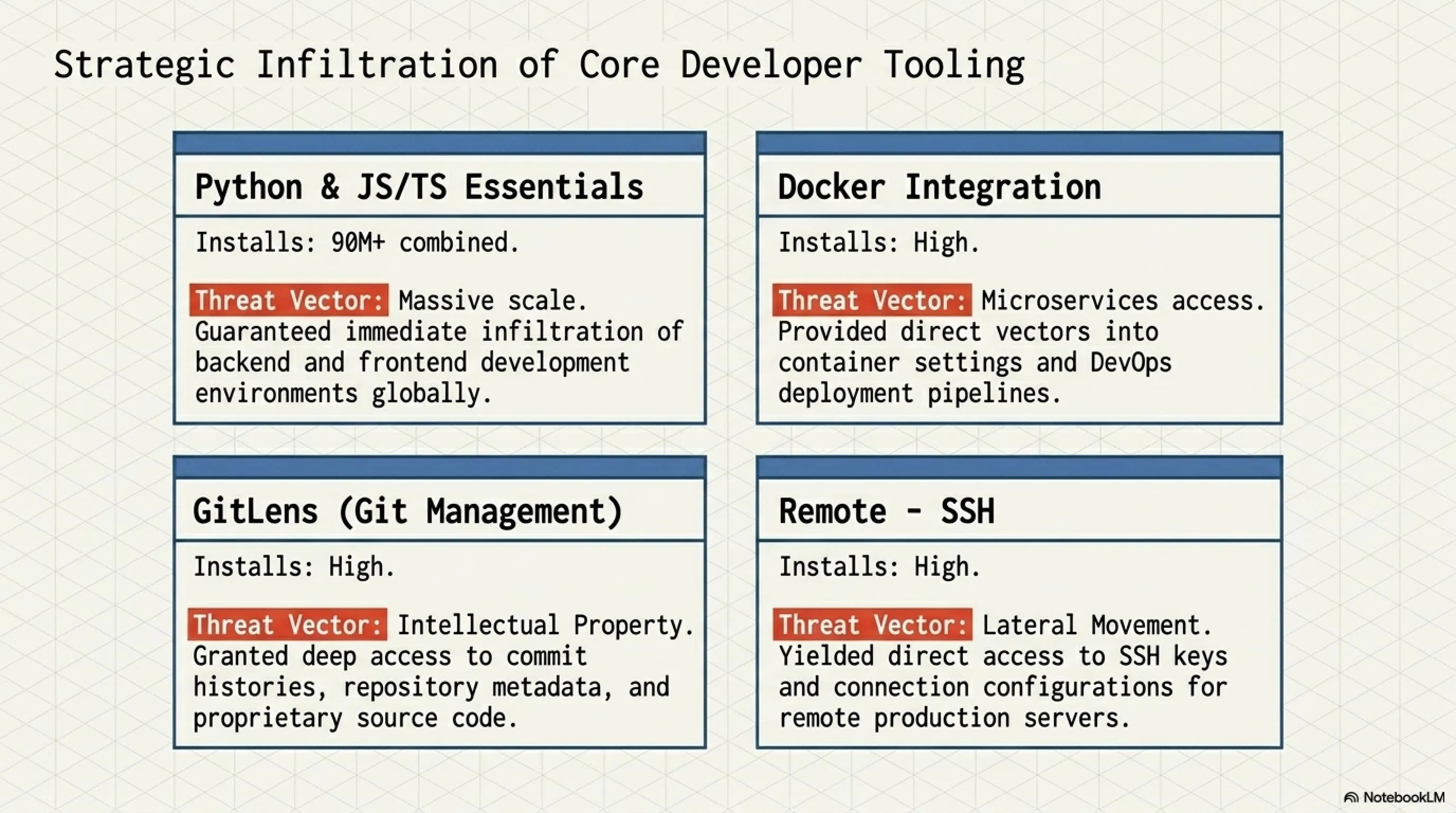Click the line 'deployment pipelines.'
This screenshot has width=1456, height=813.
[919, 393]
